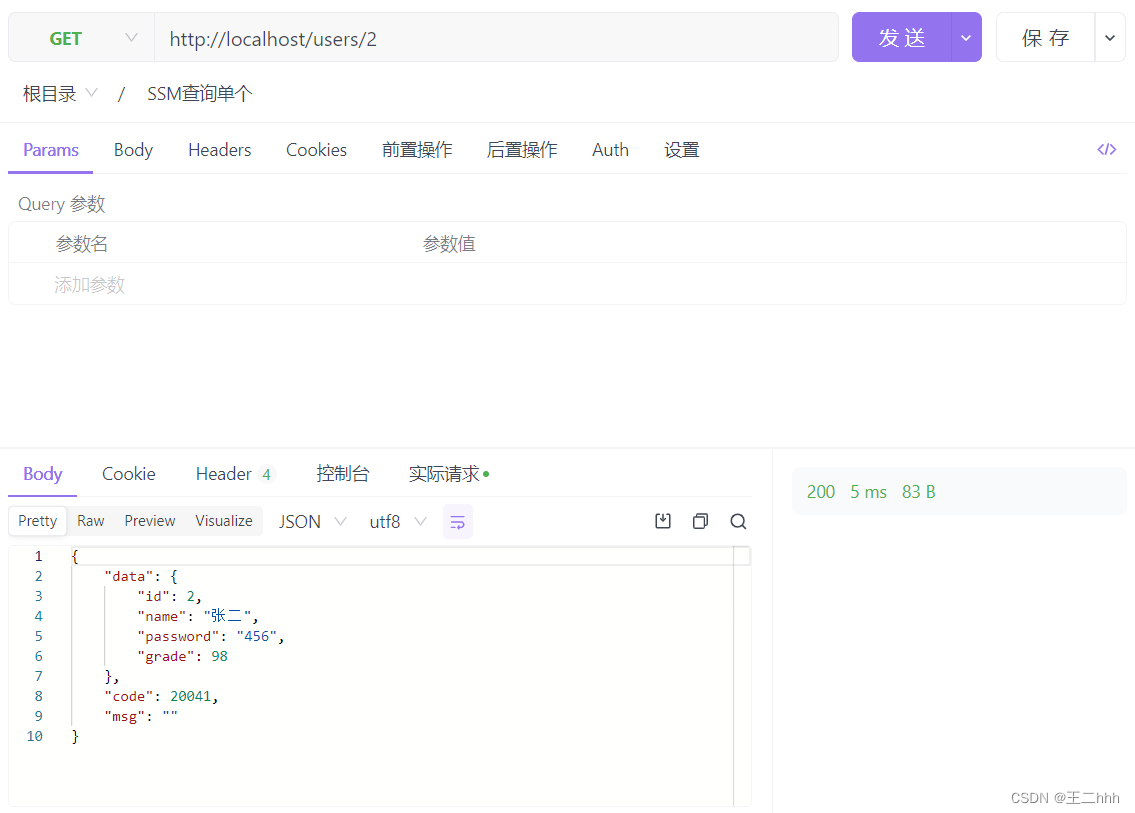
Task: Open the request Cookies tab
Action: pos(316,150)
